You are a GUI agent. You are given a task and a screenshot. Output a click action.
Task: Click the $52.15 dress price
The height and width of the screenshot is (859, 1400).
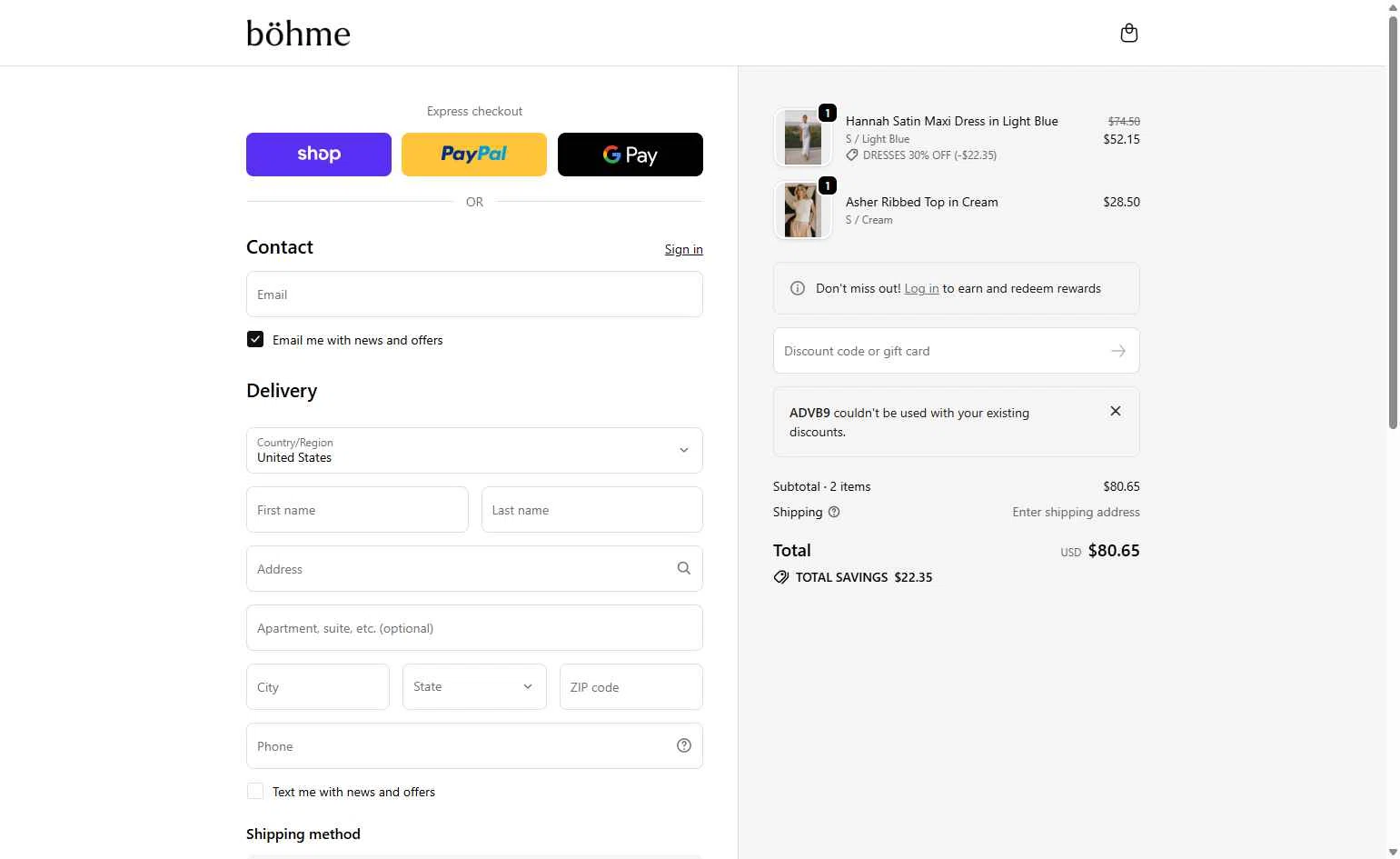[x=1121, y=139]
